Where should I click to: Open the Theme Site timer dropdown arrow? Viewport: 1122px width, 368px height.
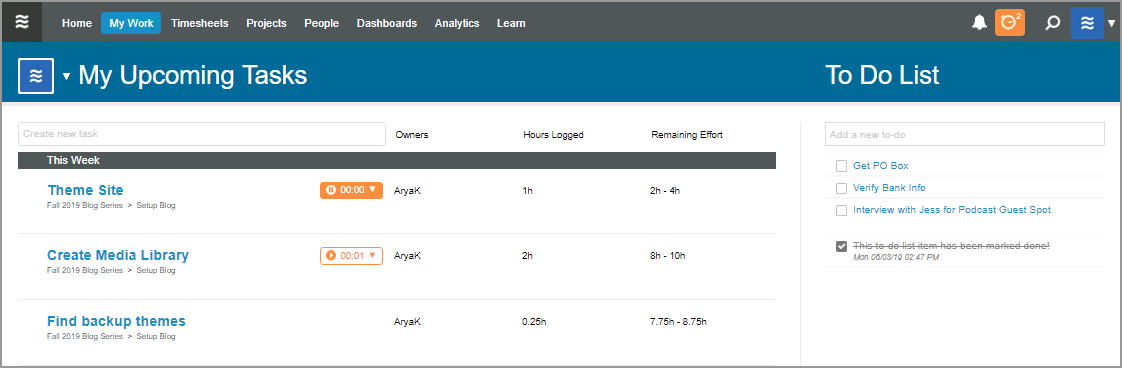click(371, 190)
